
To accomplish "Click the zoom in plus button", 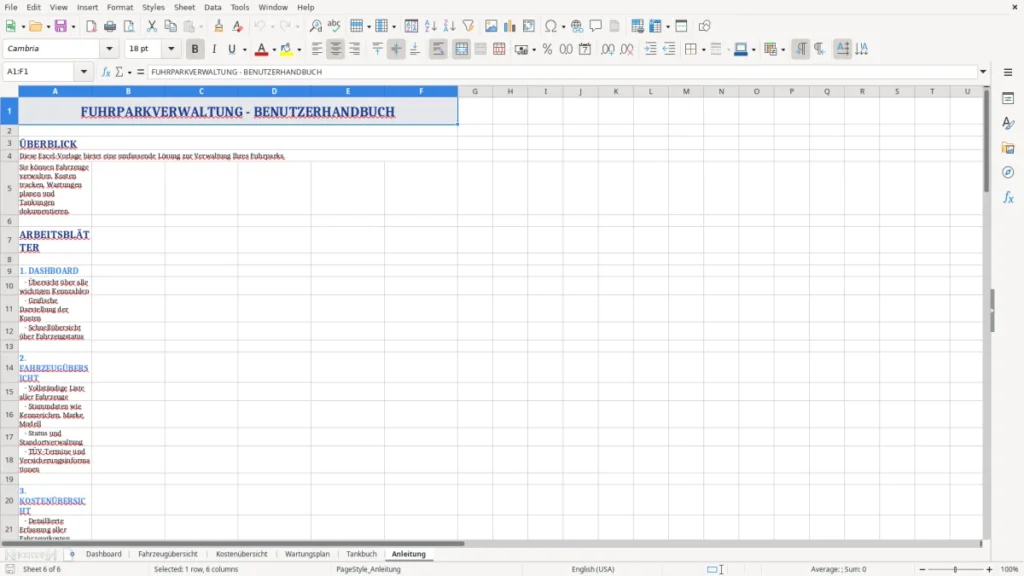I will click(989, 569).
